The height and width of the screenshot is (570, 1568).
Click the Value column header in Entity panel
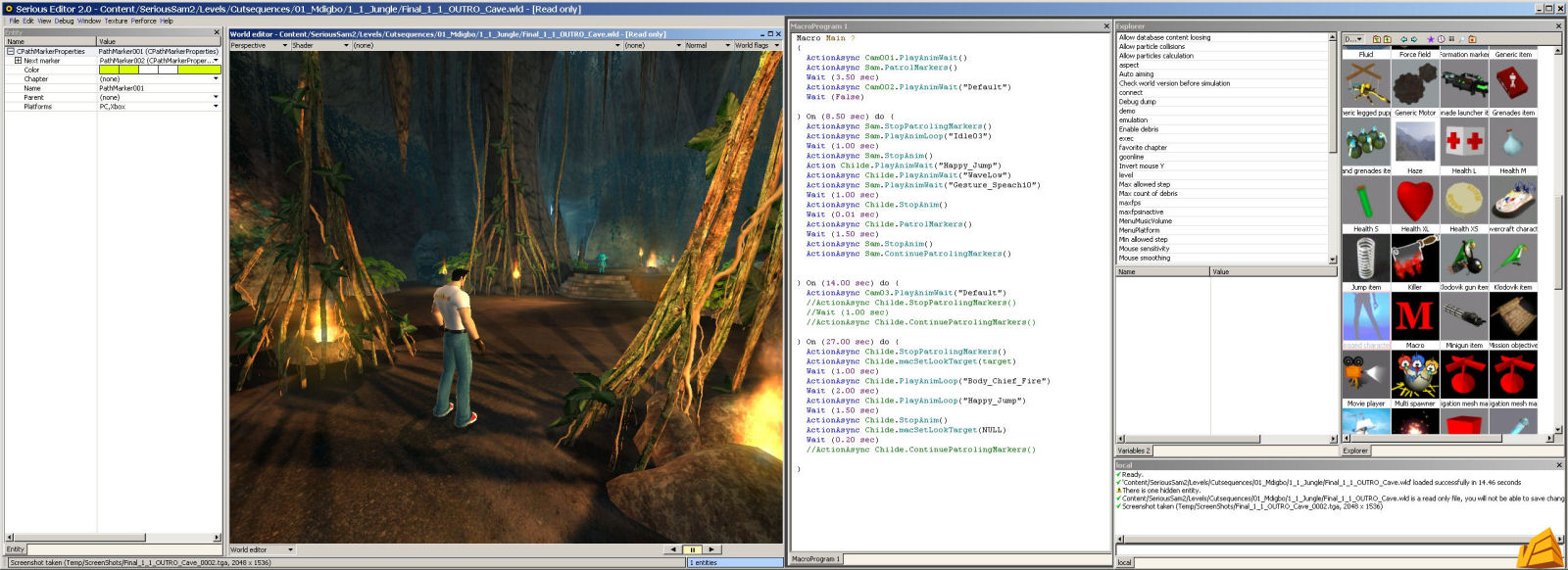coord(160,41)
